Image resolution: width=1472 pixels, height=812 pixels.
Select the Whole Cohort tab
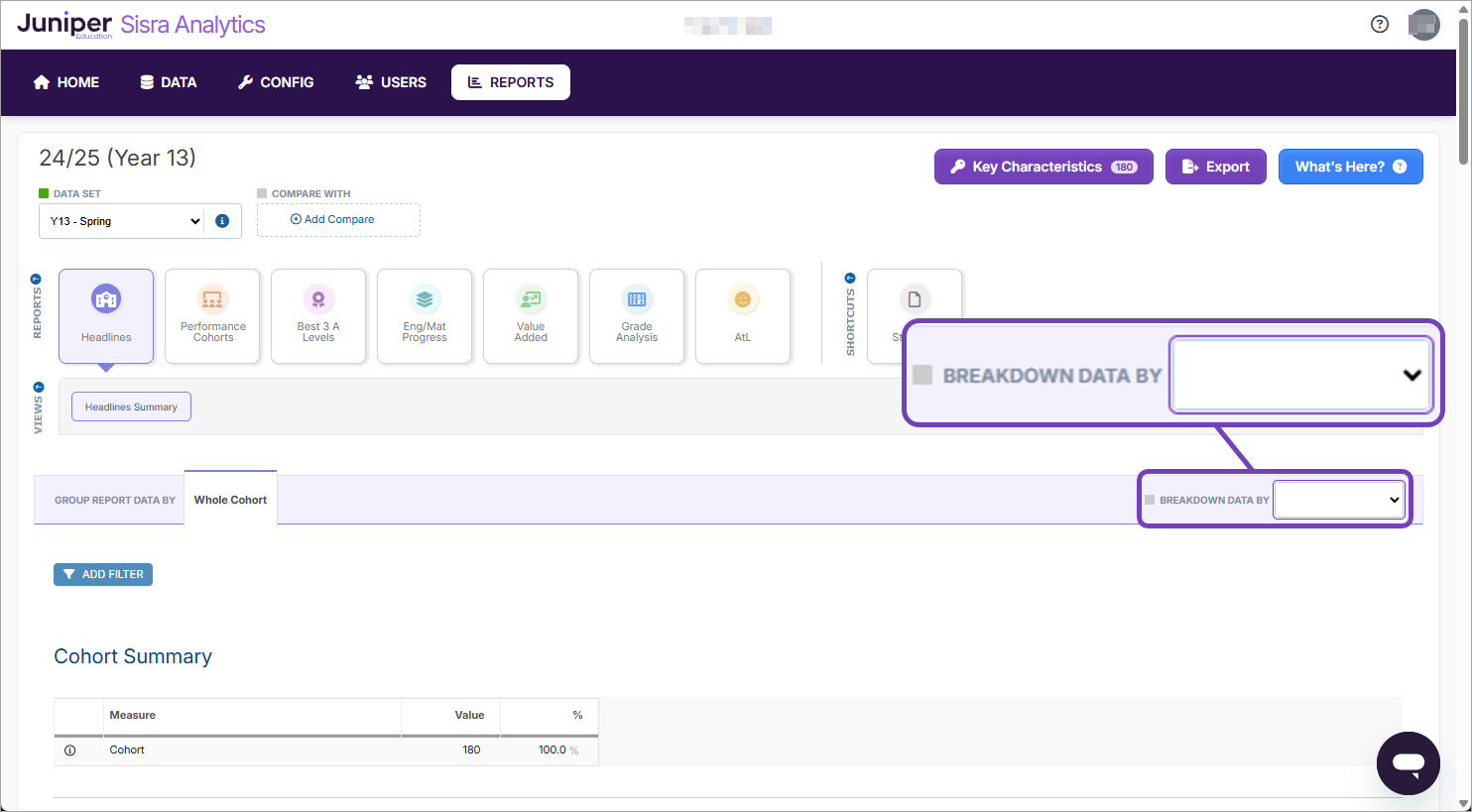[x=230, y=500]
